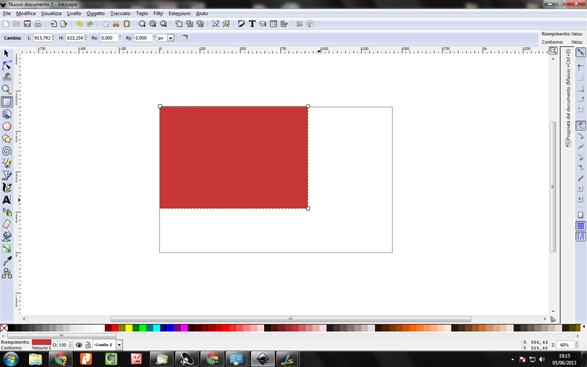Open the Align and Distribute dialog icon
This screenshot has height=367, width=587.
coord(284,24)
